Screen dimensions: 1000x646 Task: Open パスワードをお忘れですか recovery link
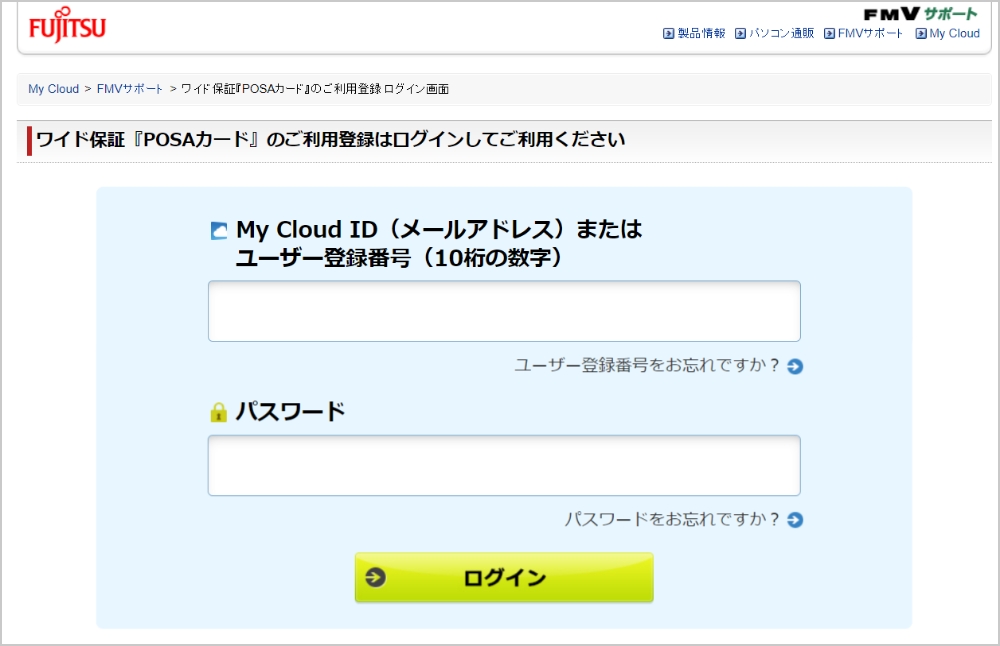click(x=672, y=520)
